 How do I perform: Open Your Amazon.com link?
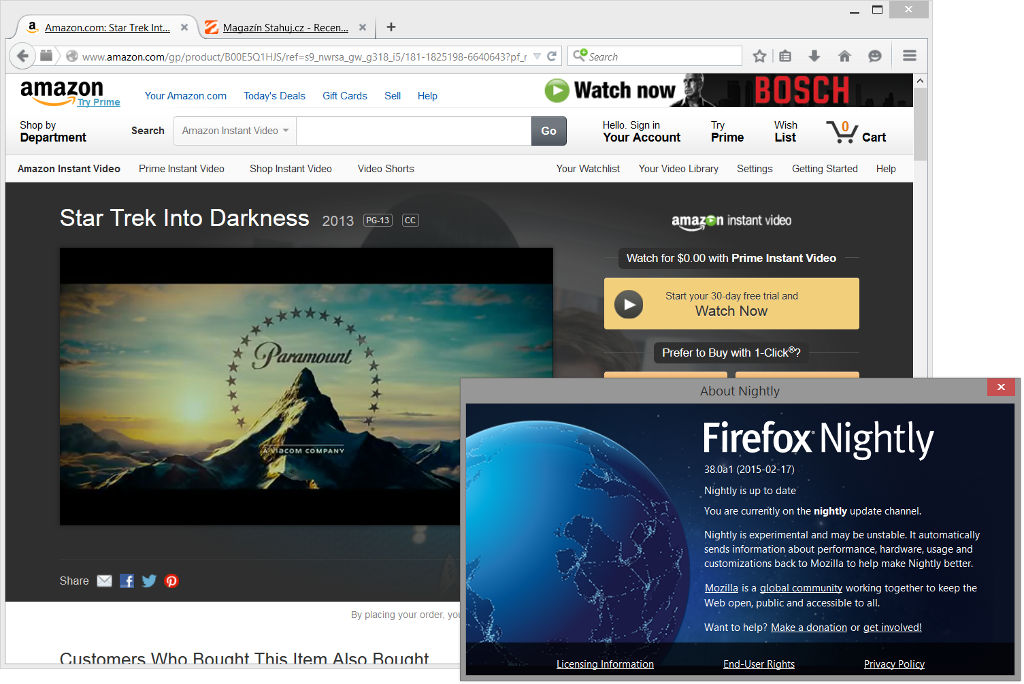(185, 95)
